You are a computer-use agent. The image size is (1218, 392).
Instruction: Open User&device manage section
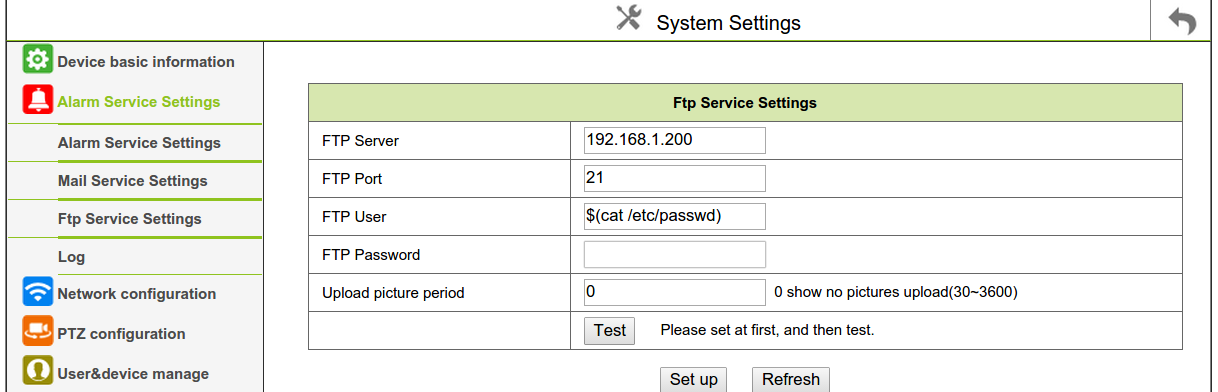pos(133,374)
